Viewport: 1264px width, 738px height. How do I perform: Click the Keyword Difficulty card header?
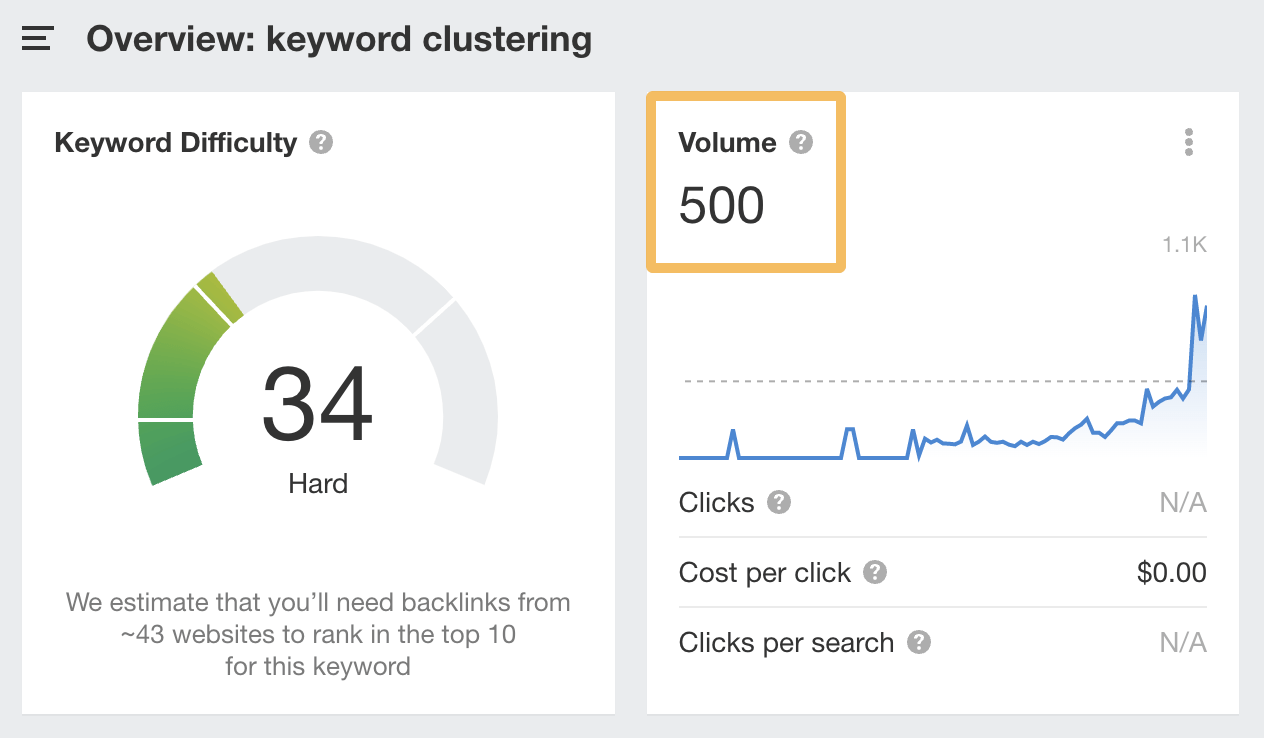tap(175, 143)
